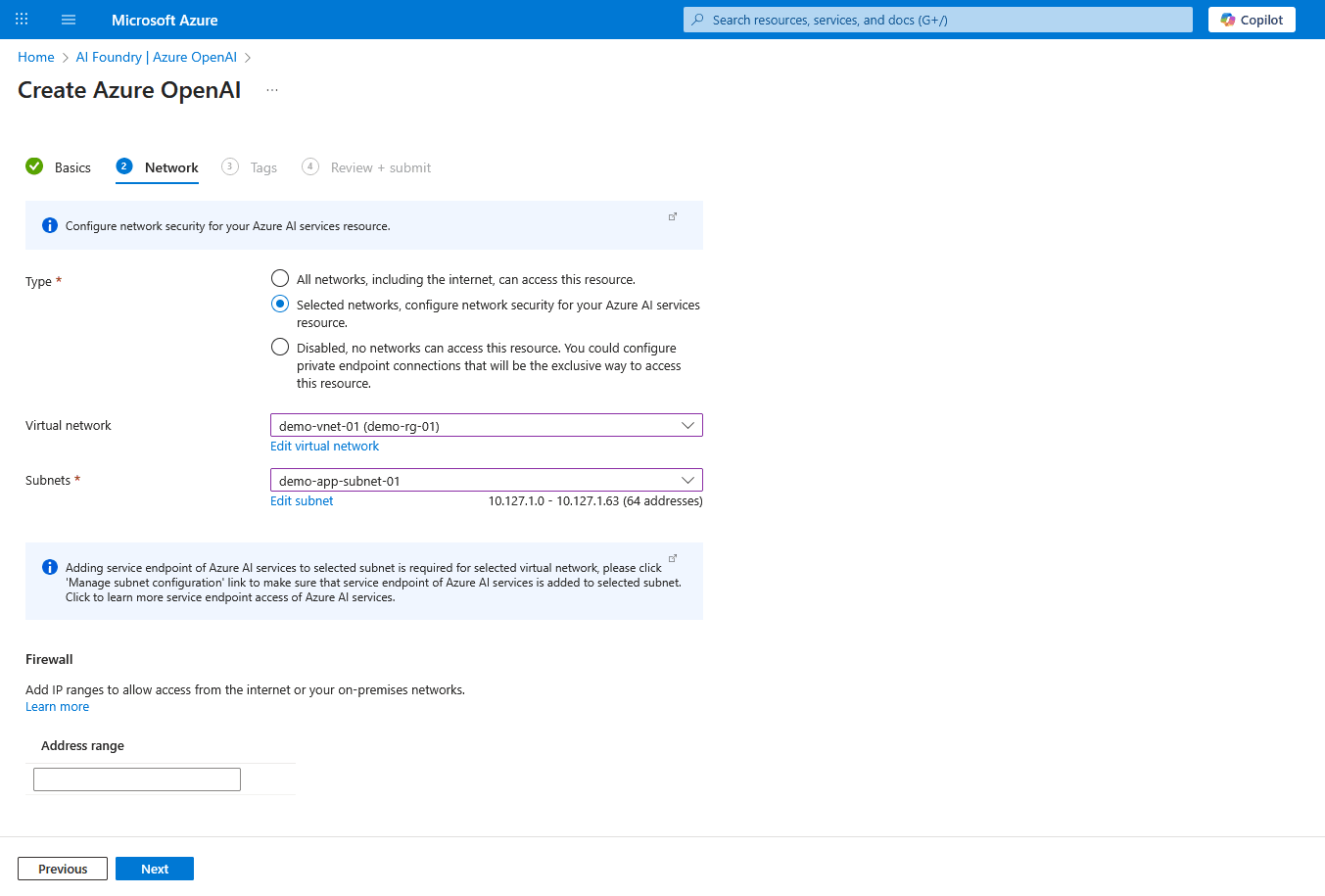The height and width of the screenshot is (896, 1325).
Task: Go back with the Previous button
Action: click(x=62, y=868)
